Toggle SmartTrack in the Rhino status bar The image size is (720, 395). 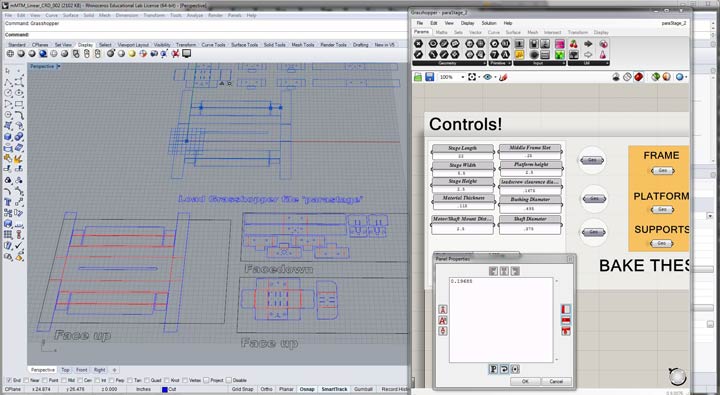tap(334, 389)
